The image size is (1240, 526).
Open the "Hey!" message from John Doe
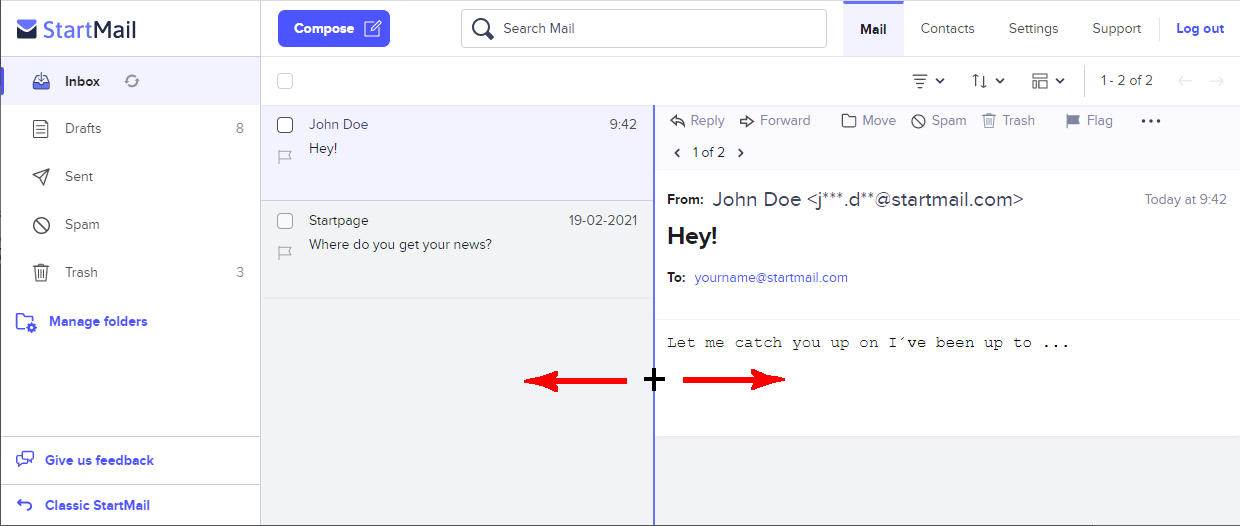click(457, 153)
